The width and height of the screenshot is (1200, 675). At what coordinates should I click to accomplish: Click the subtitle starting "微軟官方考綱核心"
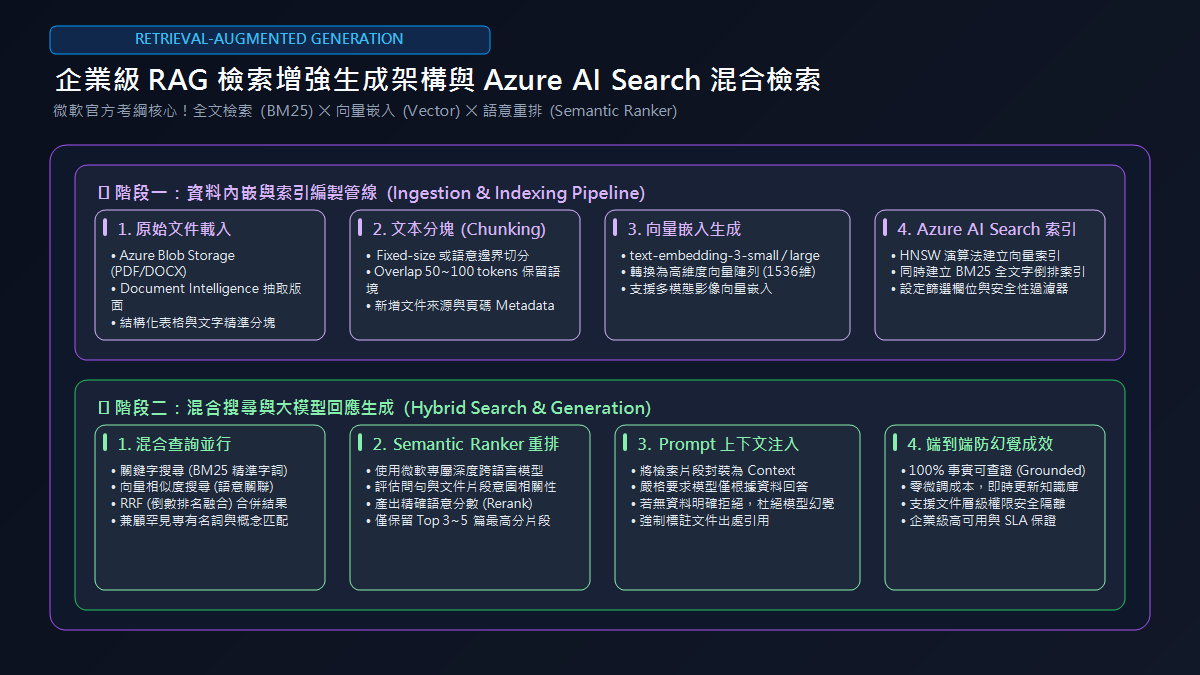click(365, 111)
